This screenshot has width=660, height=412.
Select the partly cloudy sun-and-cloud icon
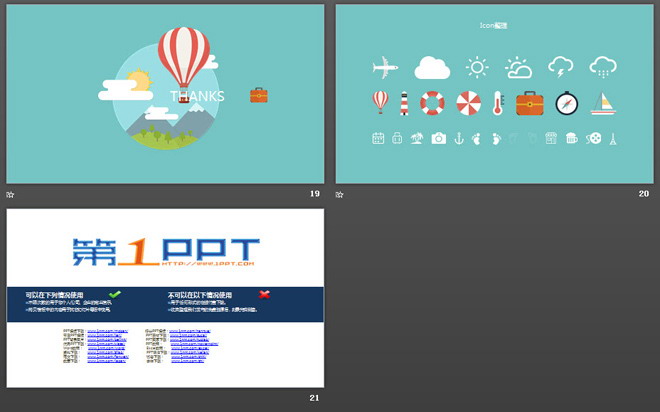click(519, 68)
